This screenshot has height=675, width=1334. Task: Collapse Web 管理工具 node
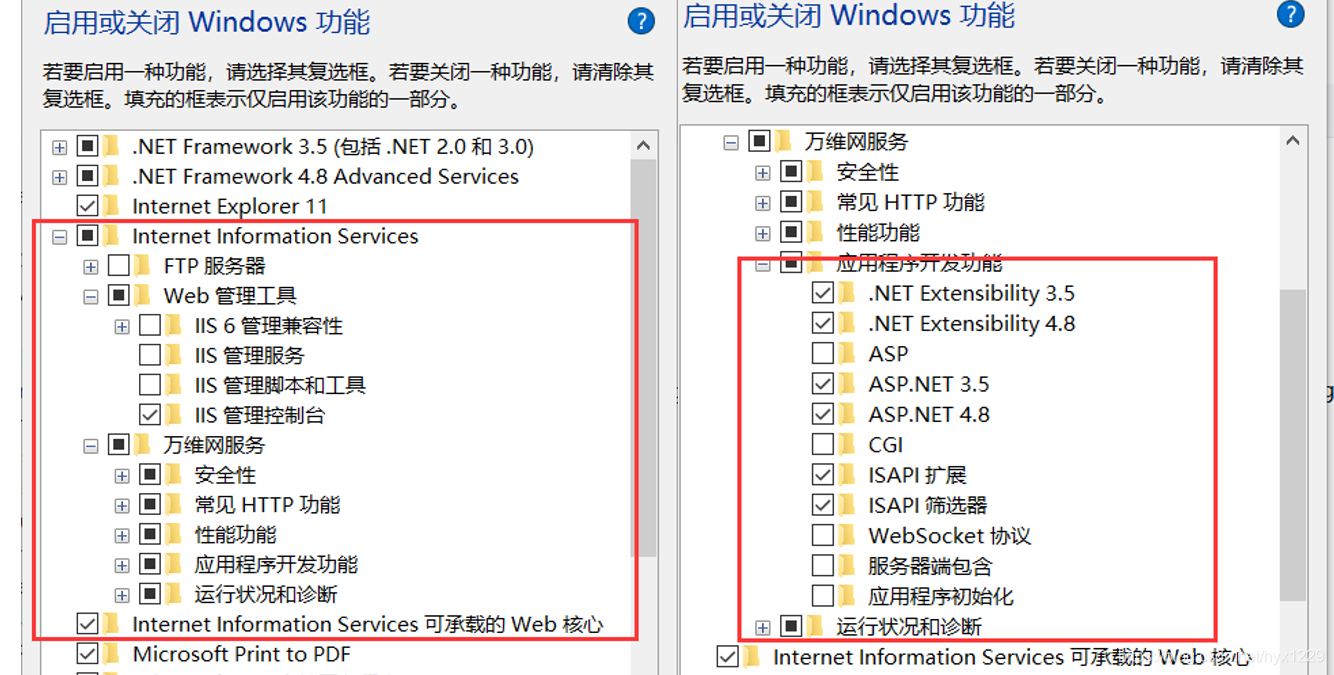91,296
